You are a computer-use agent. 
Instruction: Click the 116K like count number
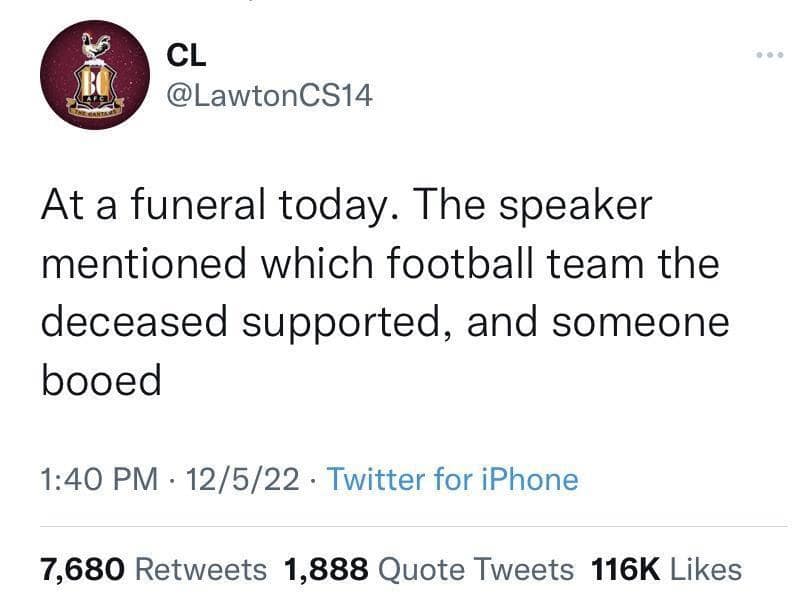626,569
